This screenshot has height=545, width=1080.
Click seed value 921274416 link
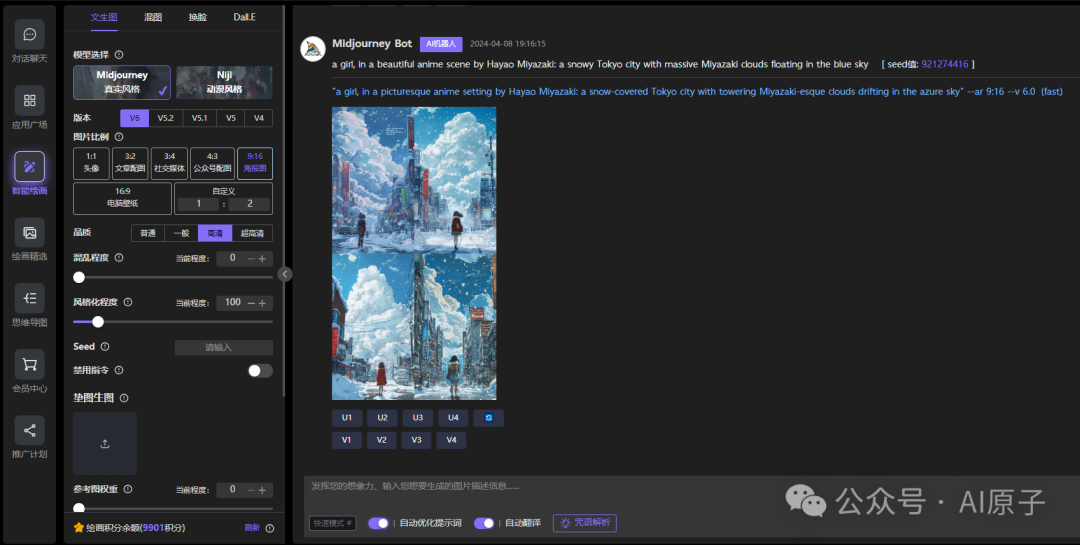click(x=944, y=64)
